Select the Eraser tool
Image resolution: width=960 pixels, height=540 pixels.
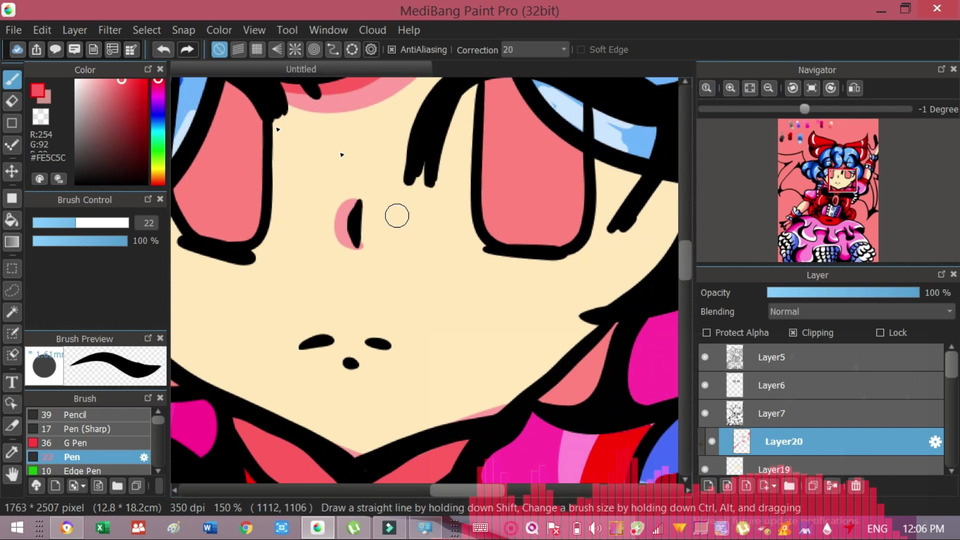(12, 101)
